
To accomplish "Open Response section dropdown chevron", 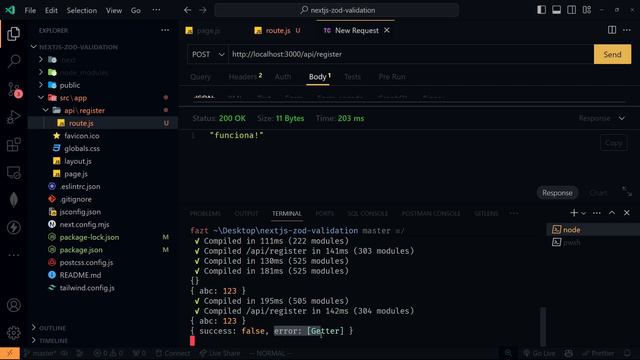I will pyautogui.click(x=622, y=118).
